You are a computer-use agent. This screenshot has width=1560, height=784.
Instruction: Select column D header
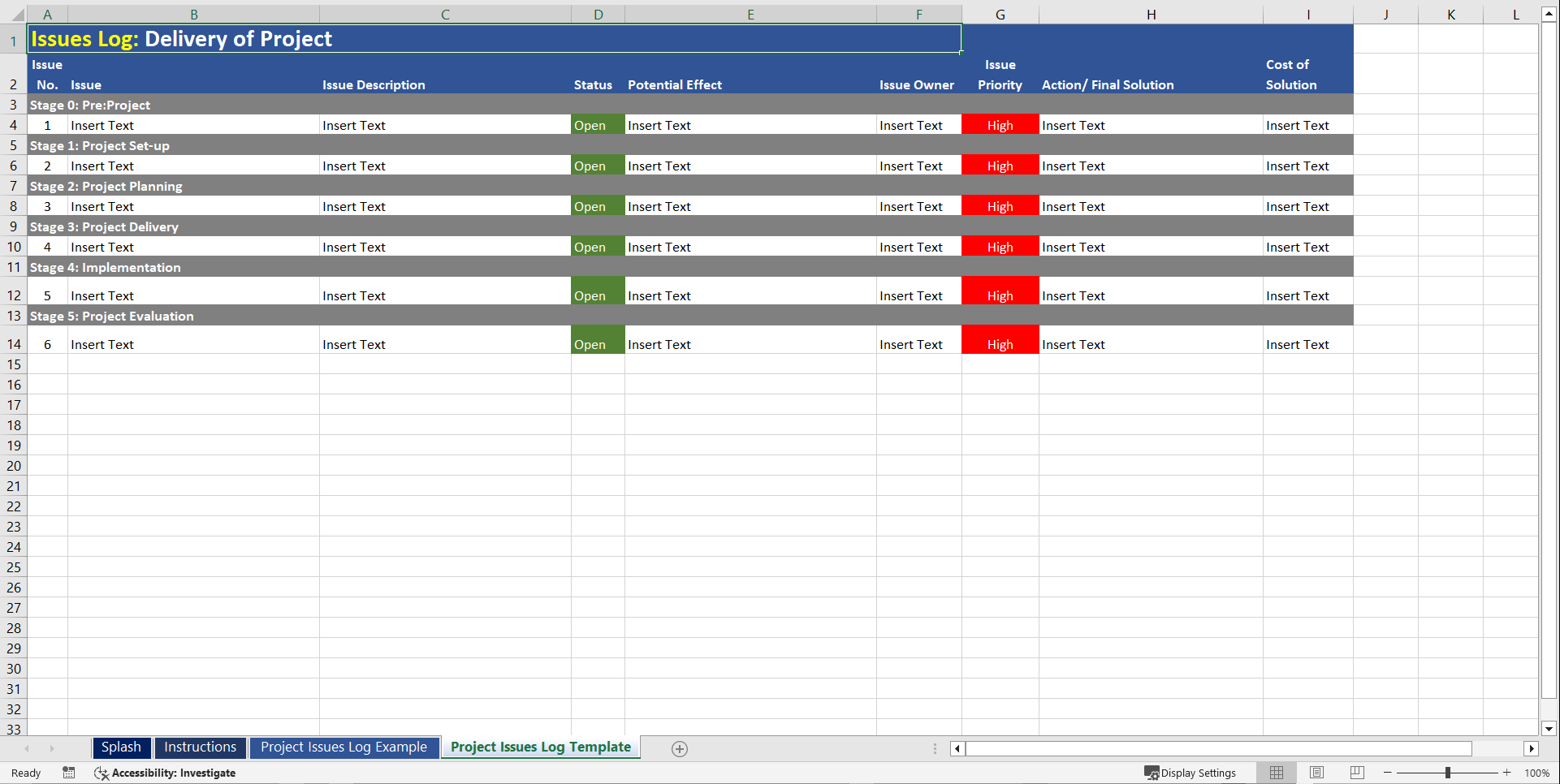598,14
